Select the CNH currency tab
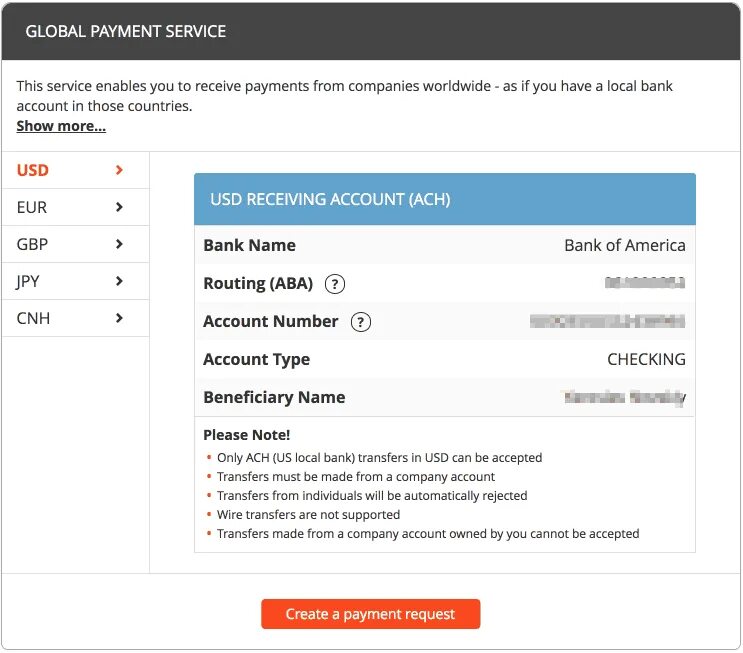 pyautogui.click(x=33, y=318)
